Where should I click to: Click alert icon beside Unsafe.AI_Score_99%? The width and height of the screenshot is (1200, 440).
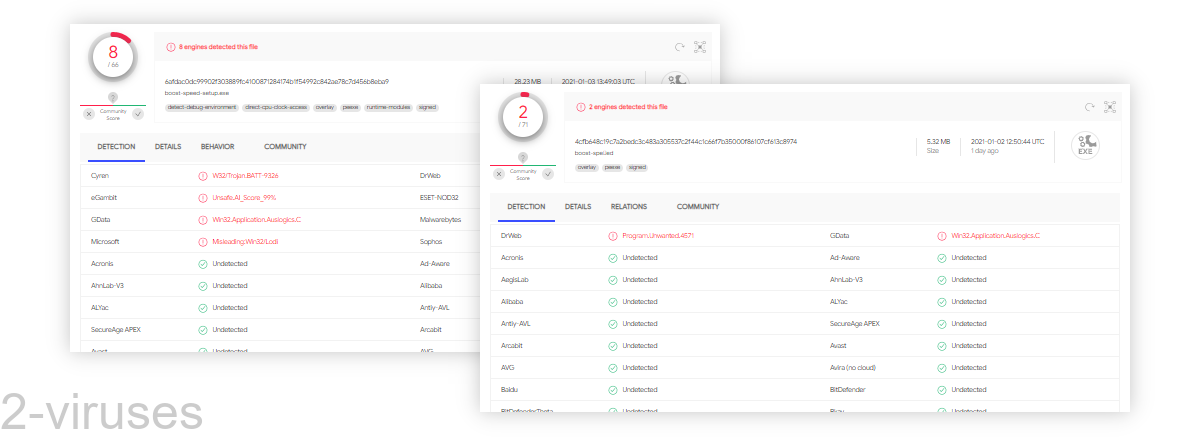click(203, 197)
